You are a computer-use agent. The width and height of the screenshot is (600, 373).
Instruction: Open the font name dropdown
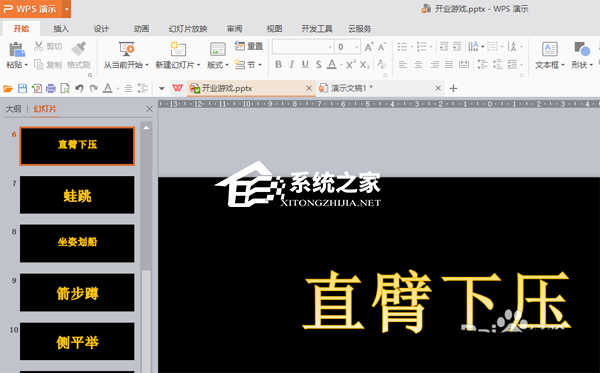pyautogui.click(x=303, y=47)
